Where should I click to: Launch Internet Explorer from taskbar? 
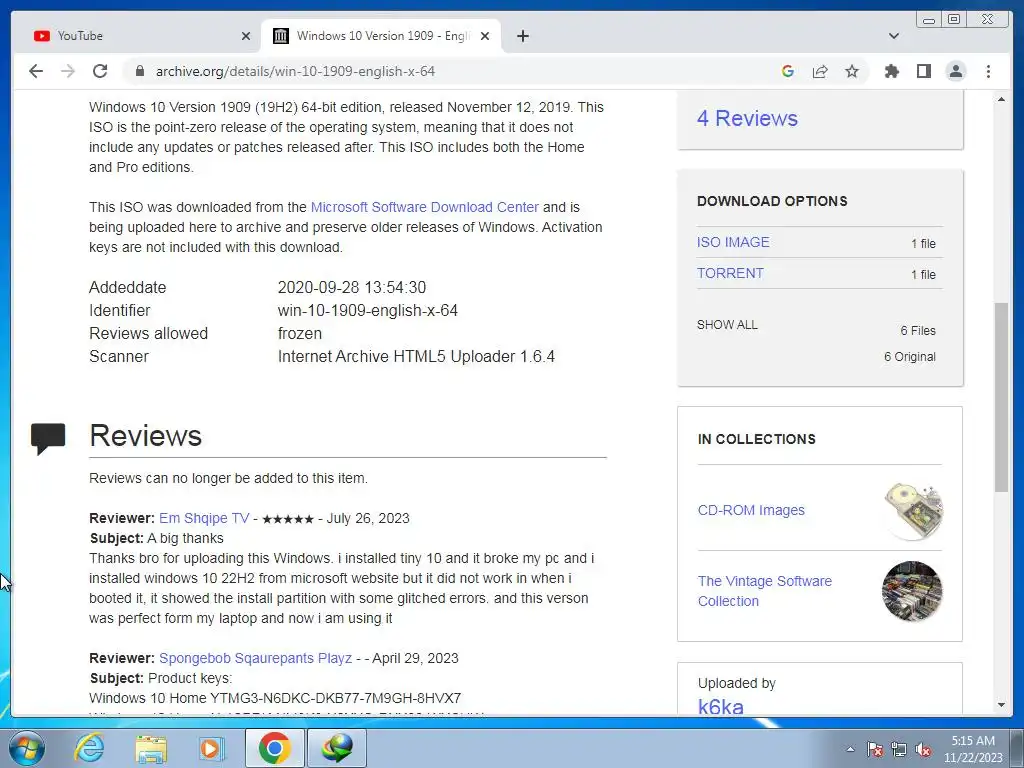pos(89,748)
